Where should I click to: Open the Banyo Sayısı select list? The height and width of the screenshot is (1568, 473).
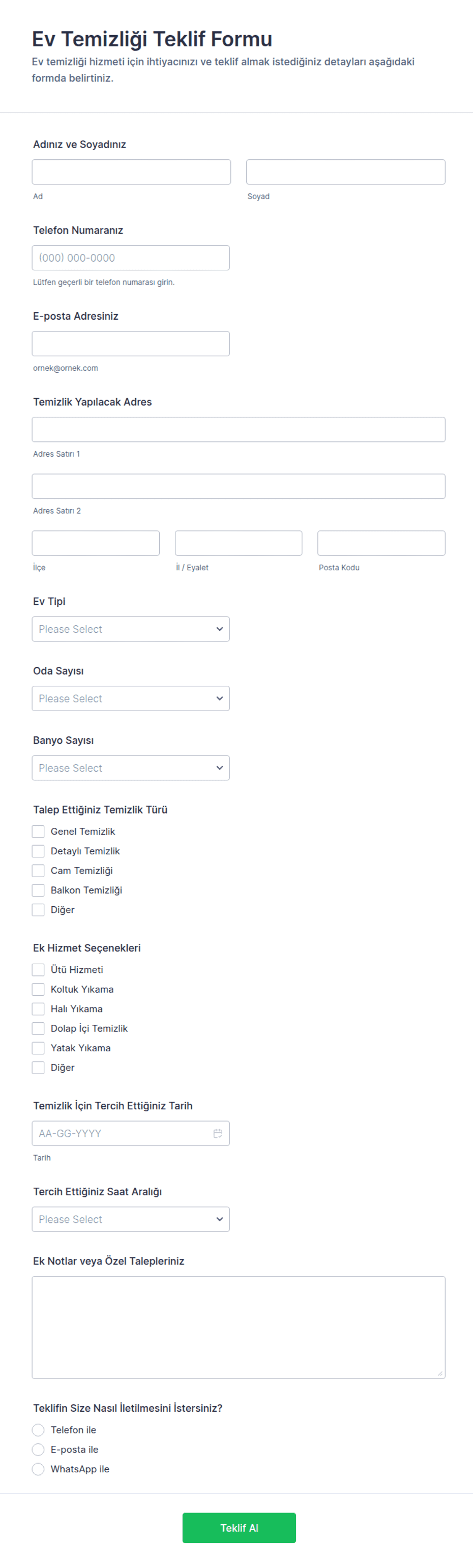pyautogui.click(x=131, y=768)
